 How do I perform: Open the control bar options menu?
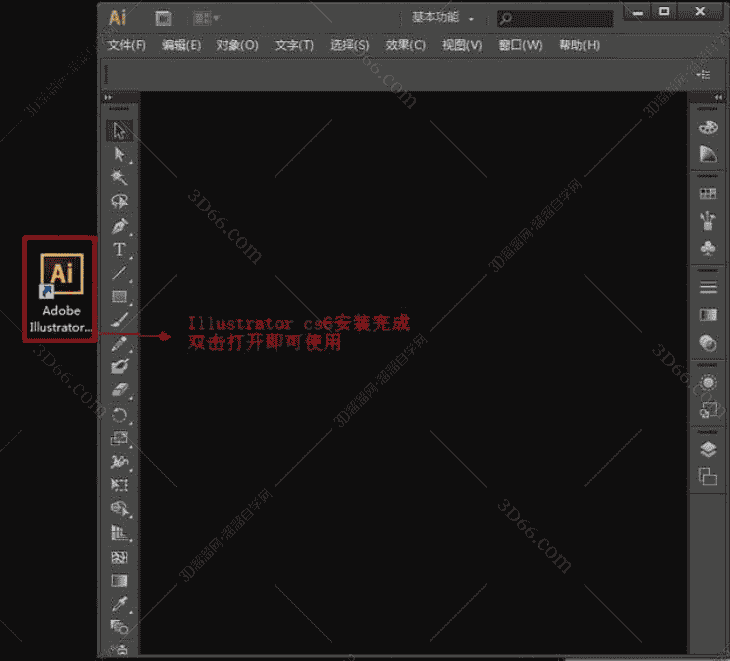(x=704, y=74)
